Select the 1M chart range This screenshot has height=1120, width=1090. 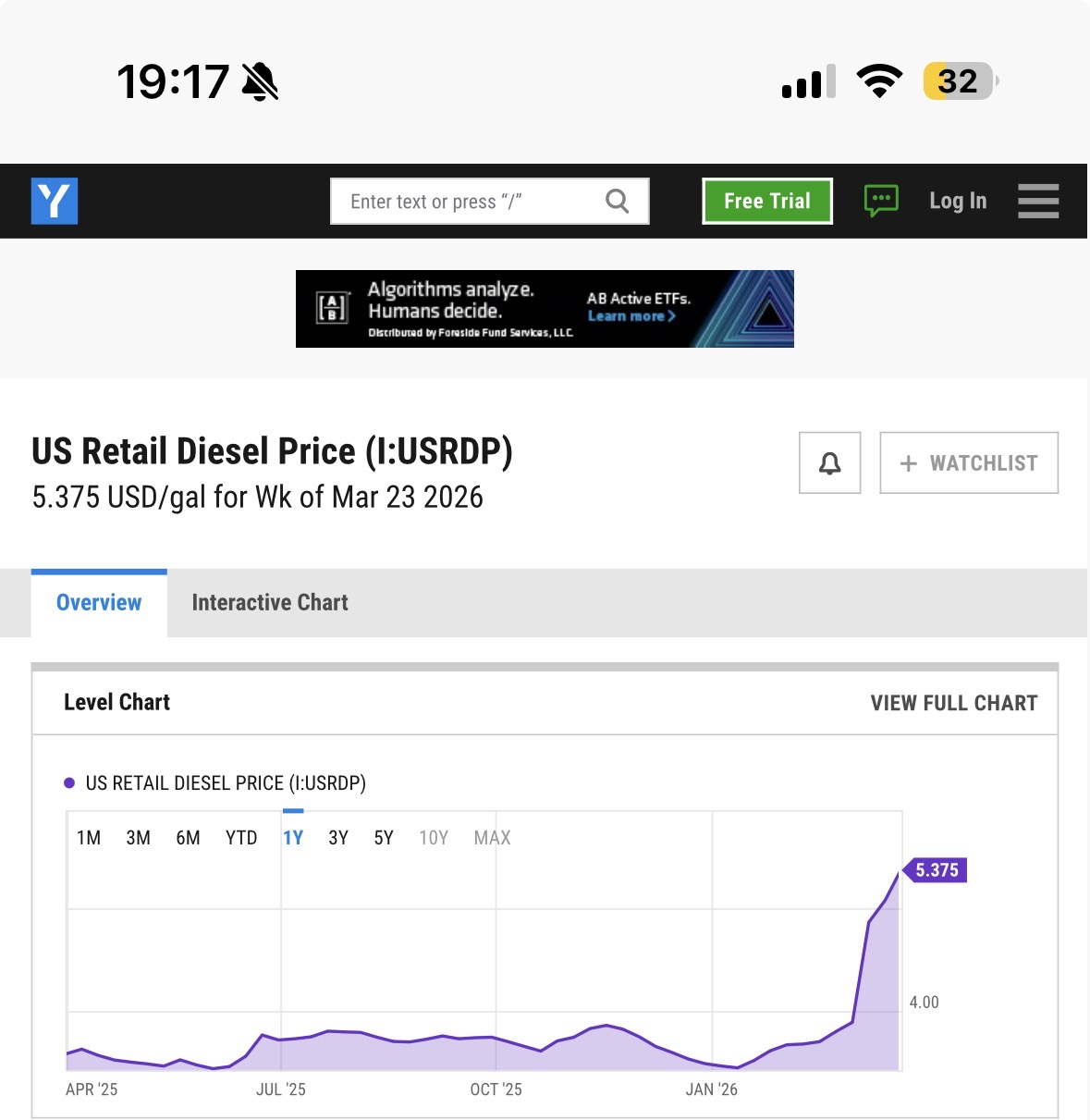[89, 838]
